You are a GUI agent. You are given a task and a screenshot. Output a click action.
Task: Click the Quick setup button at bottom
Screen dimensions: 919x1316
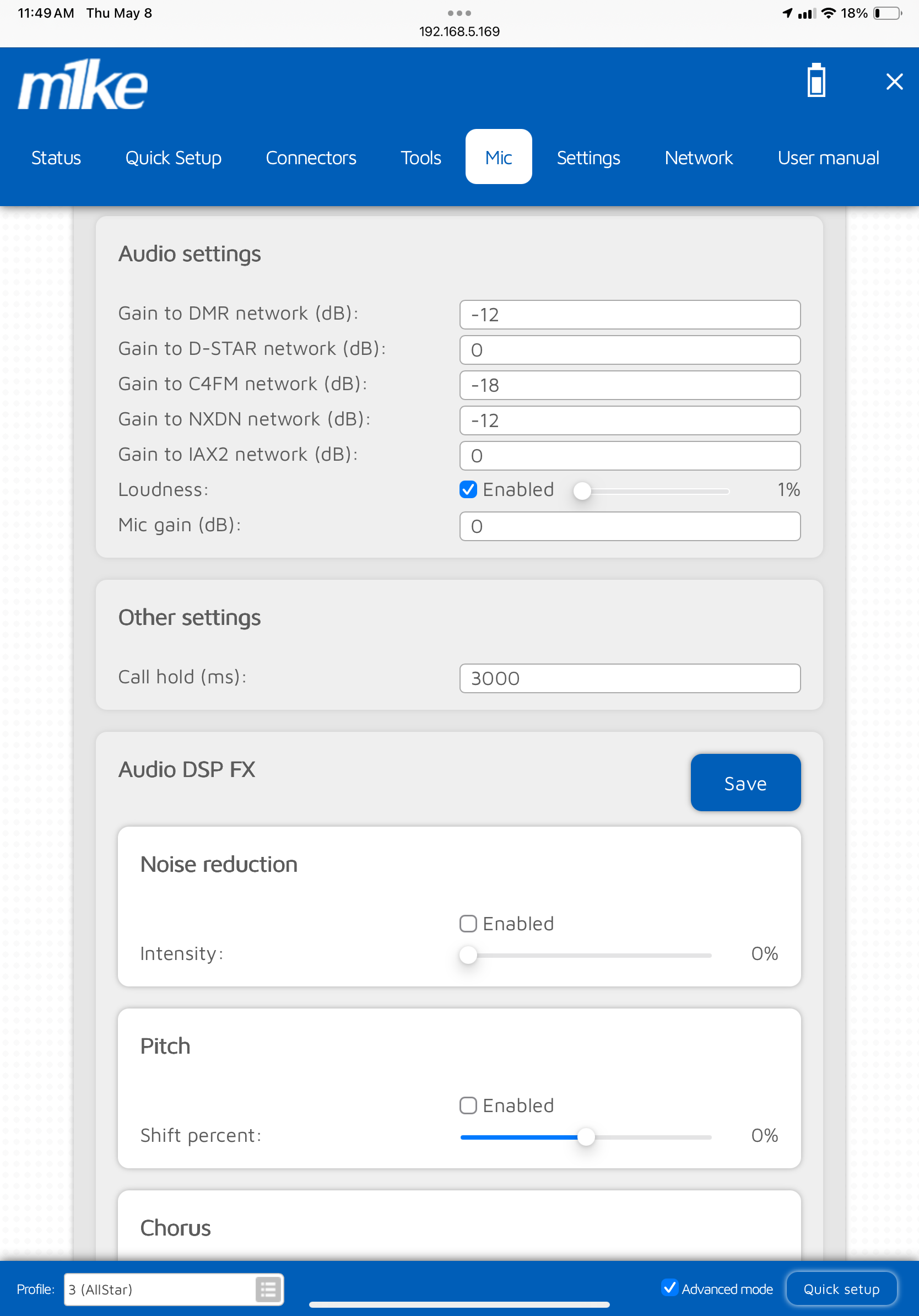click(x=841, y=1289)
